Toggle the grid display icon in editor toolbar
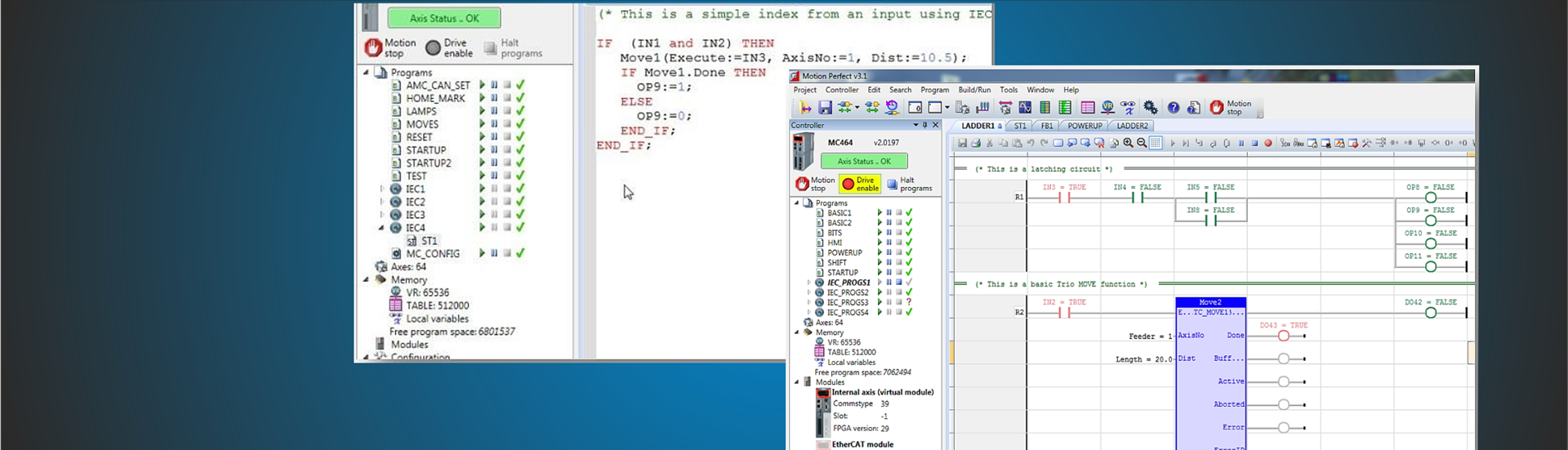This screenshot has width=1568, height=450. coord(1155,143)
